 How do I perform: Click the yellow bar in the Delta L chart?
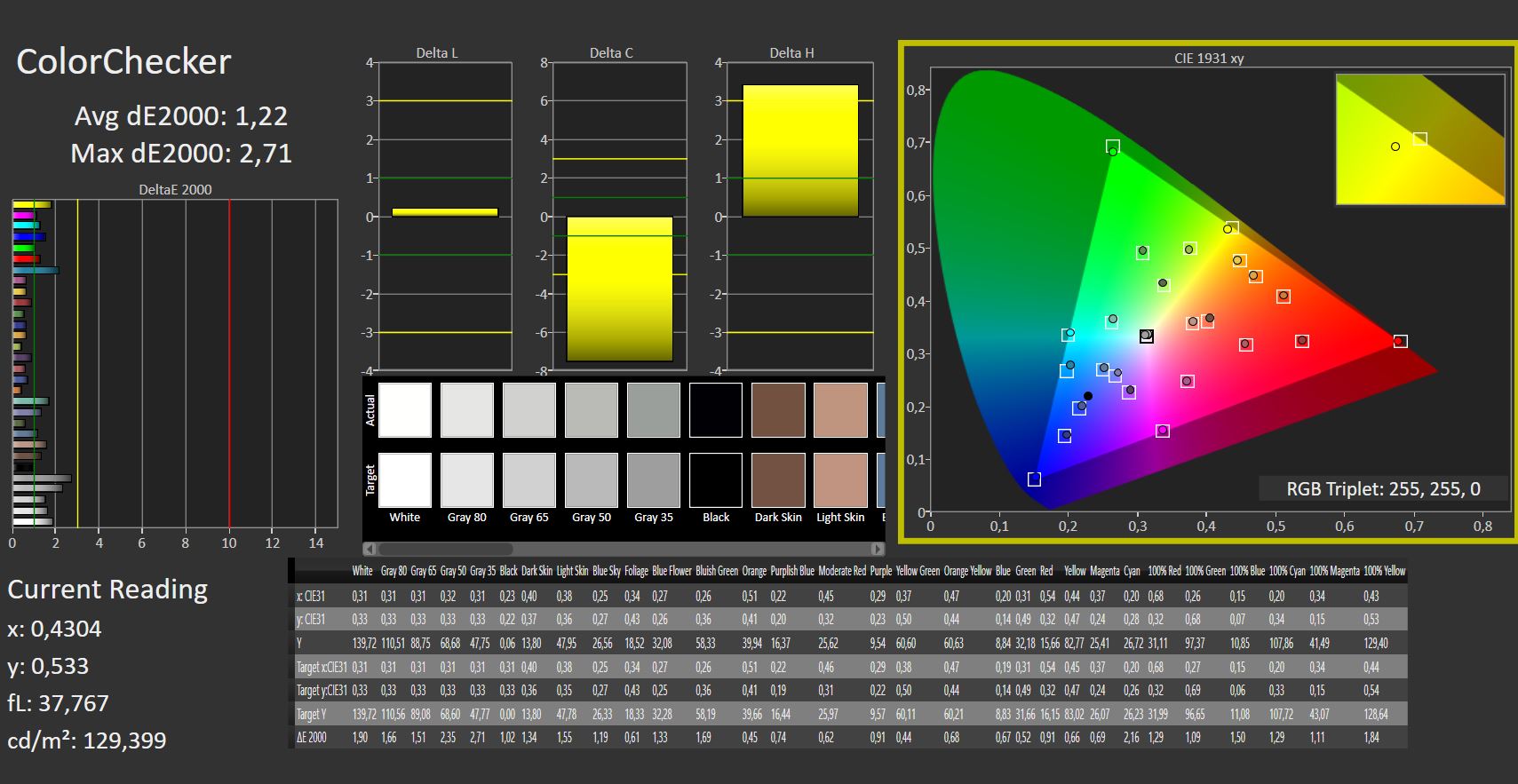coord(445,213)
